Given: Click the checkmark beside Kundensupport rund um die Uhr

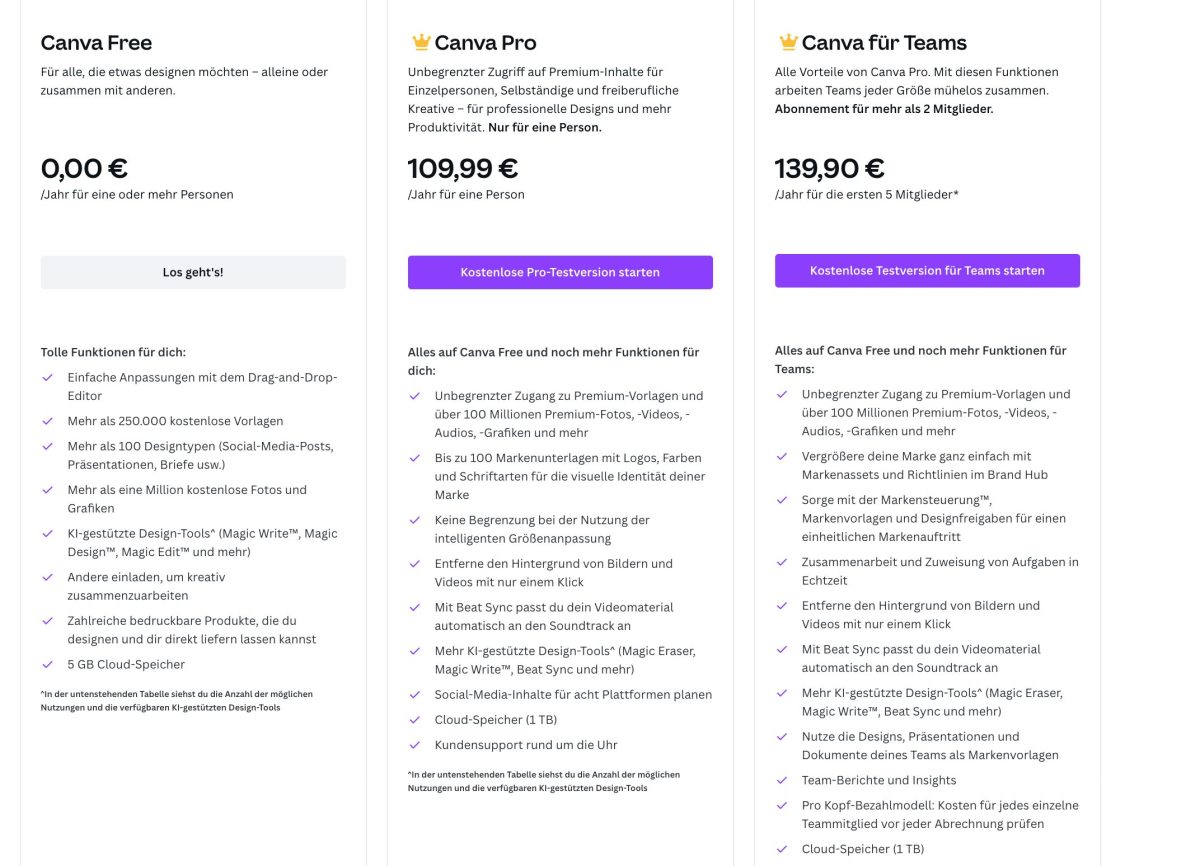Looking at the screenshot, I should pos(414,745).
